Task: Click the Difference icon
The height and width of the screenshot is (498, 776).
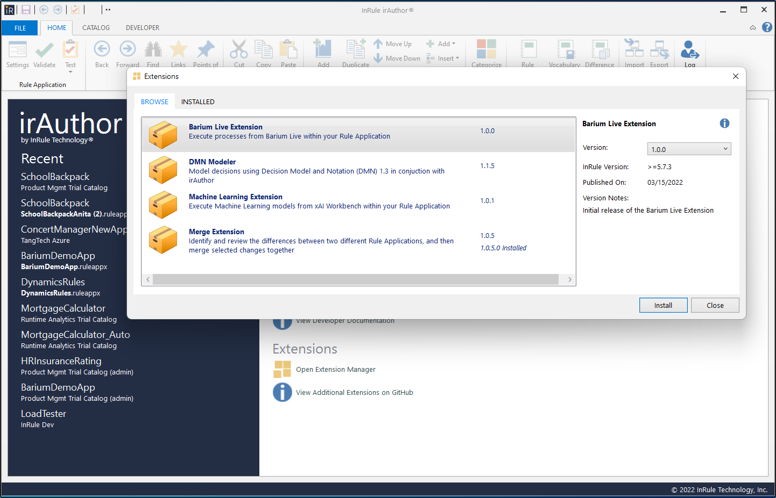Action: [600, 49]
